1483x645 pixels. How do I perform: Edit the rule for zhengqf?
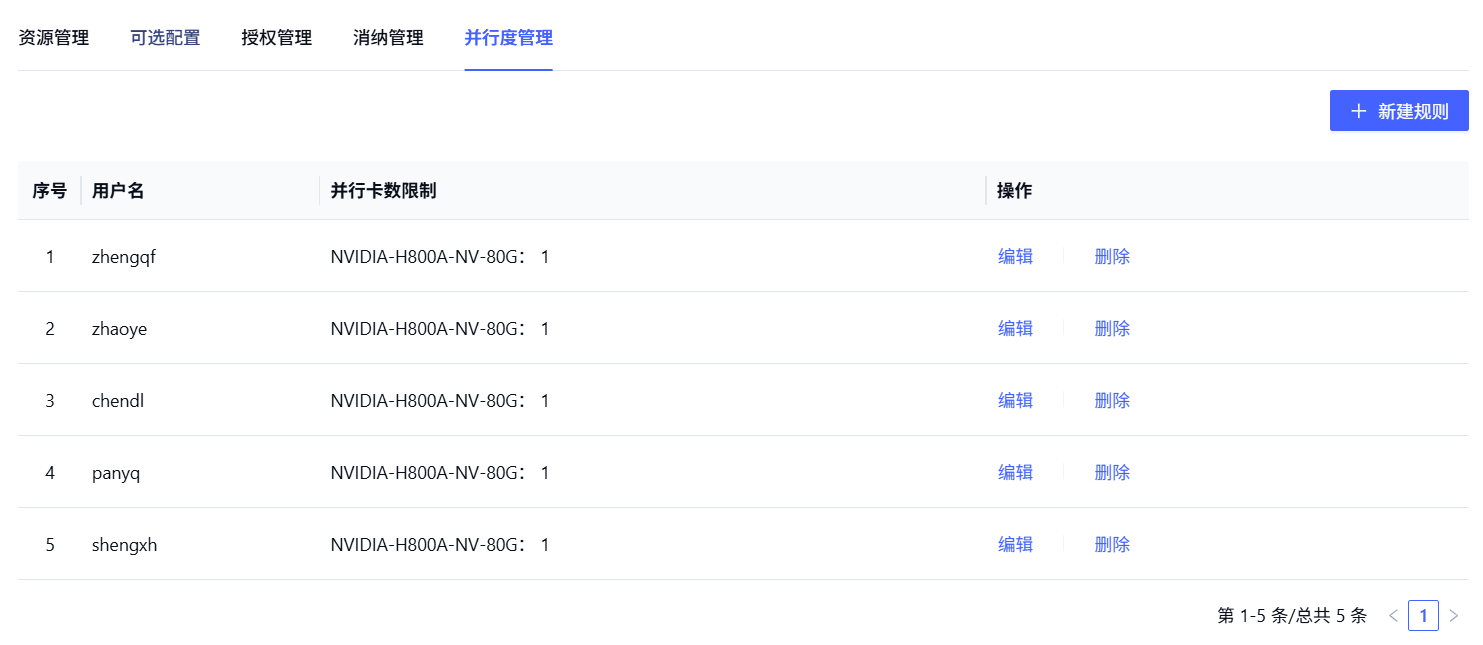tap(1015, 256)
